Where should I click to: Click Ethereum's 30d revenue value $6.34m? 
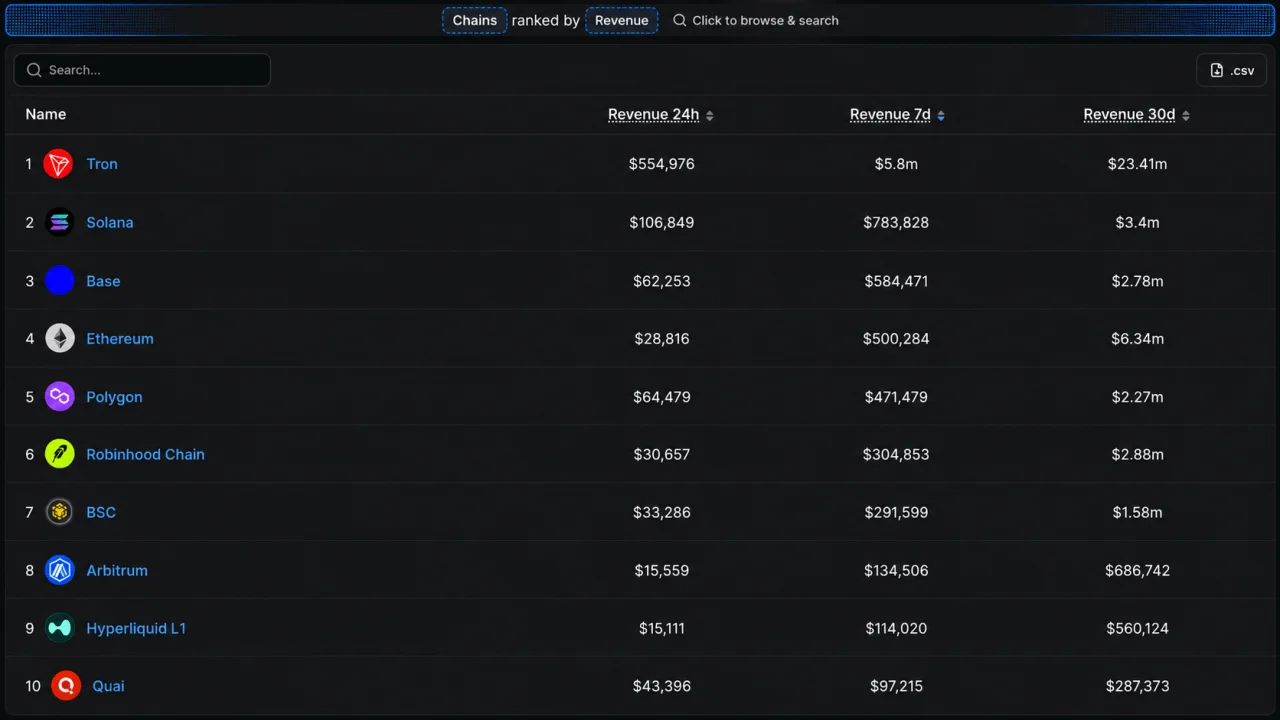[x=1138, y=339]
